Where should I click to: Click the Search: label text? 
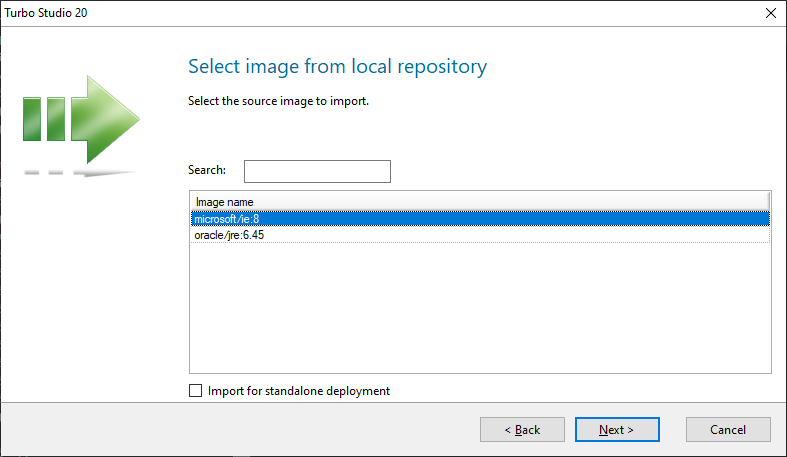click(207, 170)
